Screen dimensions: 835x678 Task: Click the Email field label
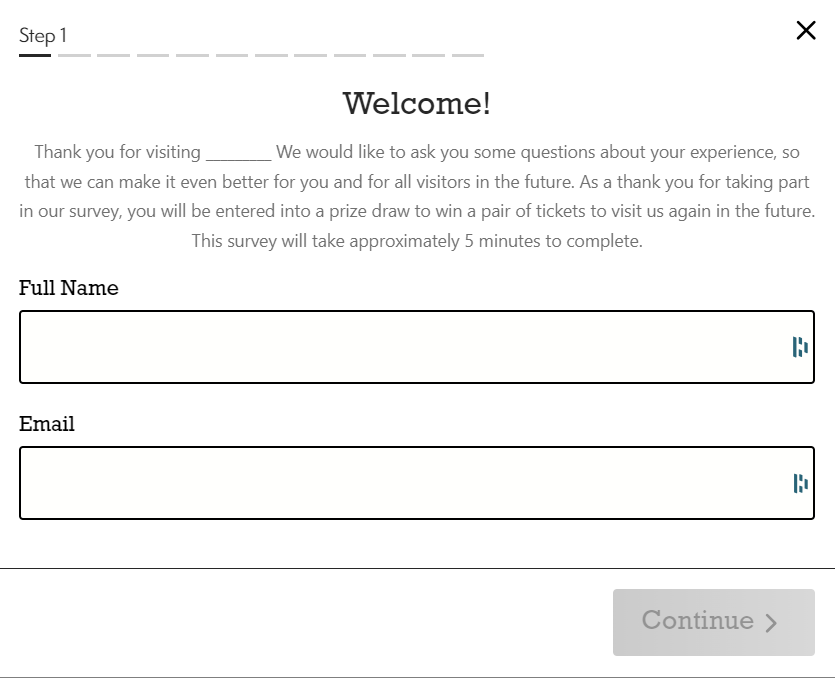(46, 424)
